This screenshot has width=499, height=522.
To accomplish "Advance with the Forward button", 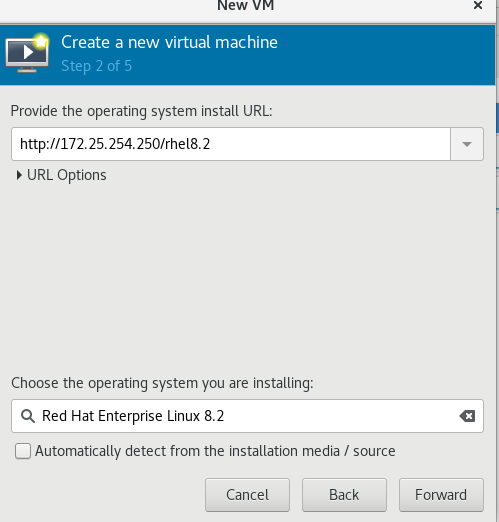I will (x=441, y=495).
